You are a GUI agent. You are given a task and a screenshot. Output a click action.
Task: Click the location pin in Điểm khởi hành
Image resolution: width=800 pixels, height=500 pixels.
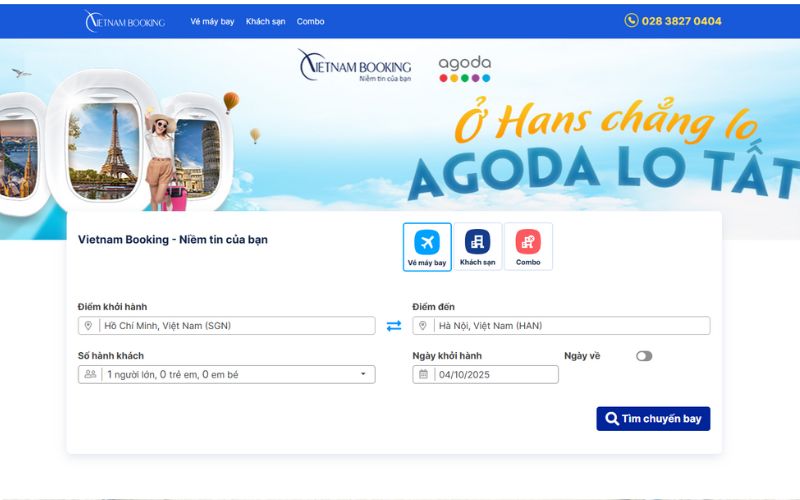coord(88,326)
